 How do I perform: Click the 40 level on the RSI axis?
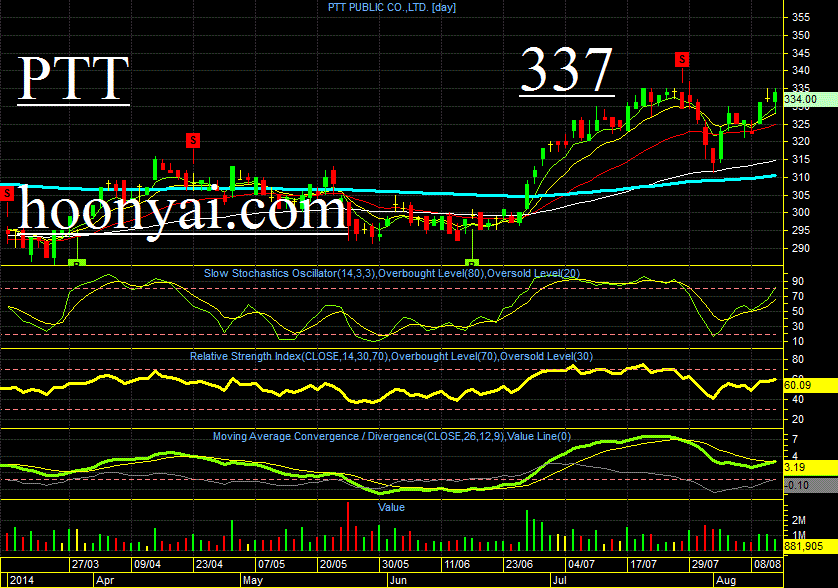click(798, 399)
